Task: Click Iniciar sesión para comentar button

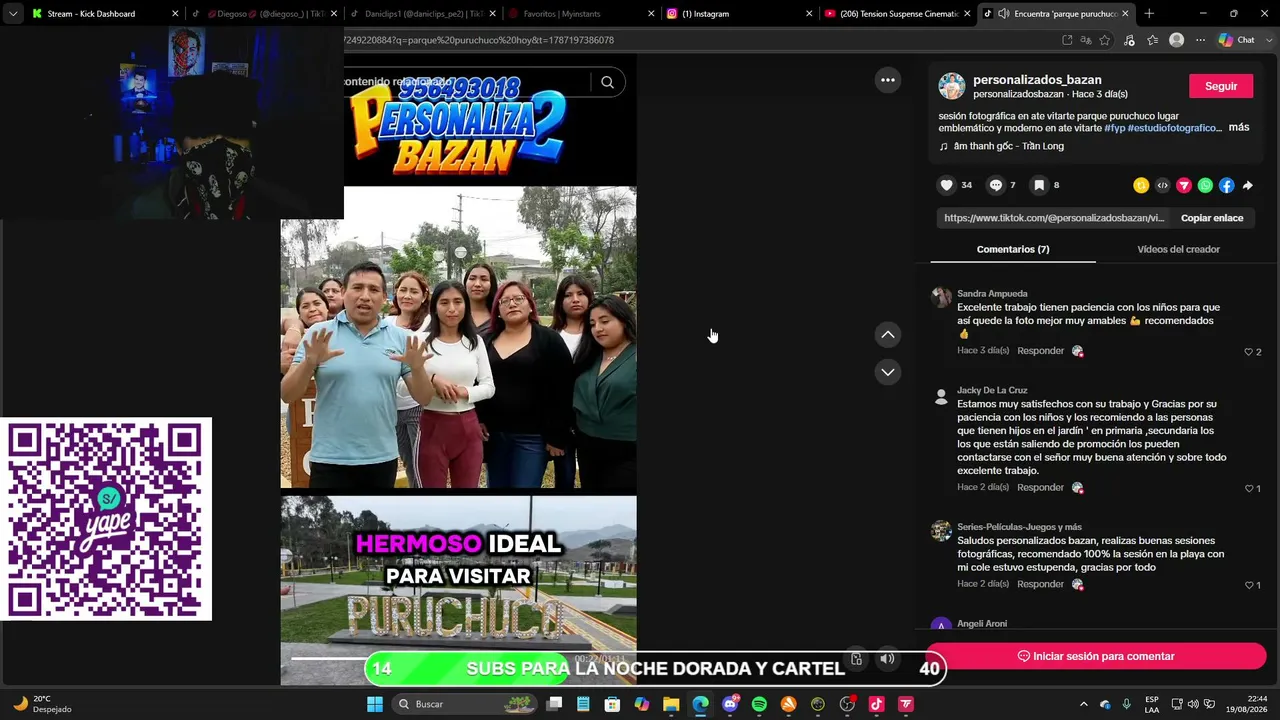Action: (x=1096, y=656)
